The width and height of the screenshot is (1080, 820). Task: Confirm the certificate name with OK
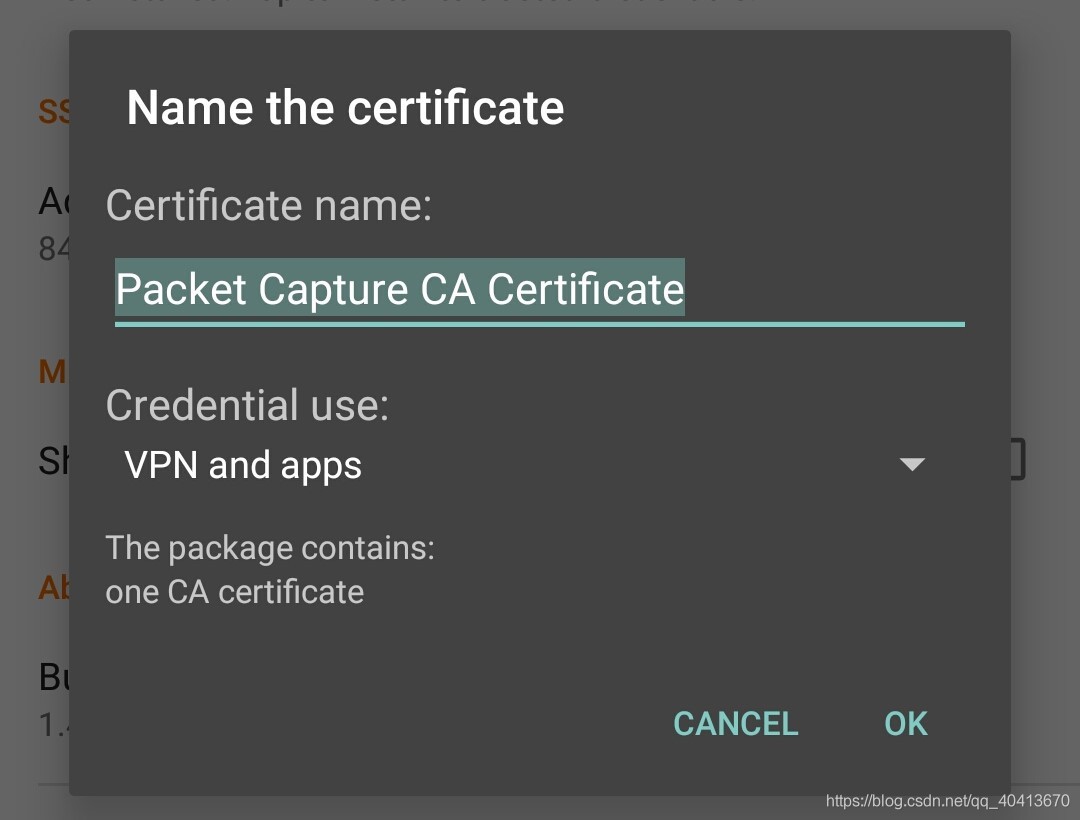[906, 723]
